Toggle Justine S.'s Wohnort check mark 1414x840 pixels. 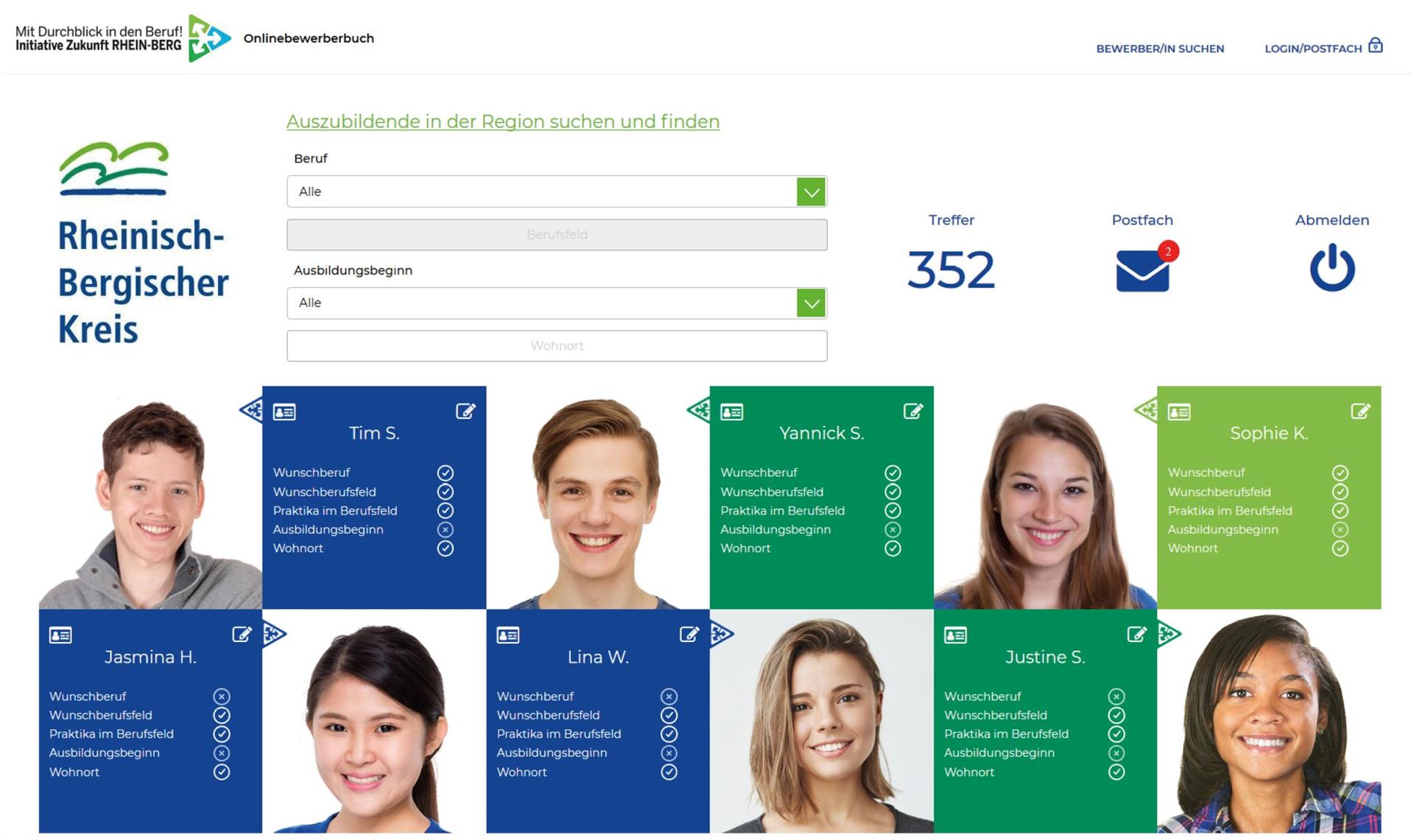[x=1116, y=772]
